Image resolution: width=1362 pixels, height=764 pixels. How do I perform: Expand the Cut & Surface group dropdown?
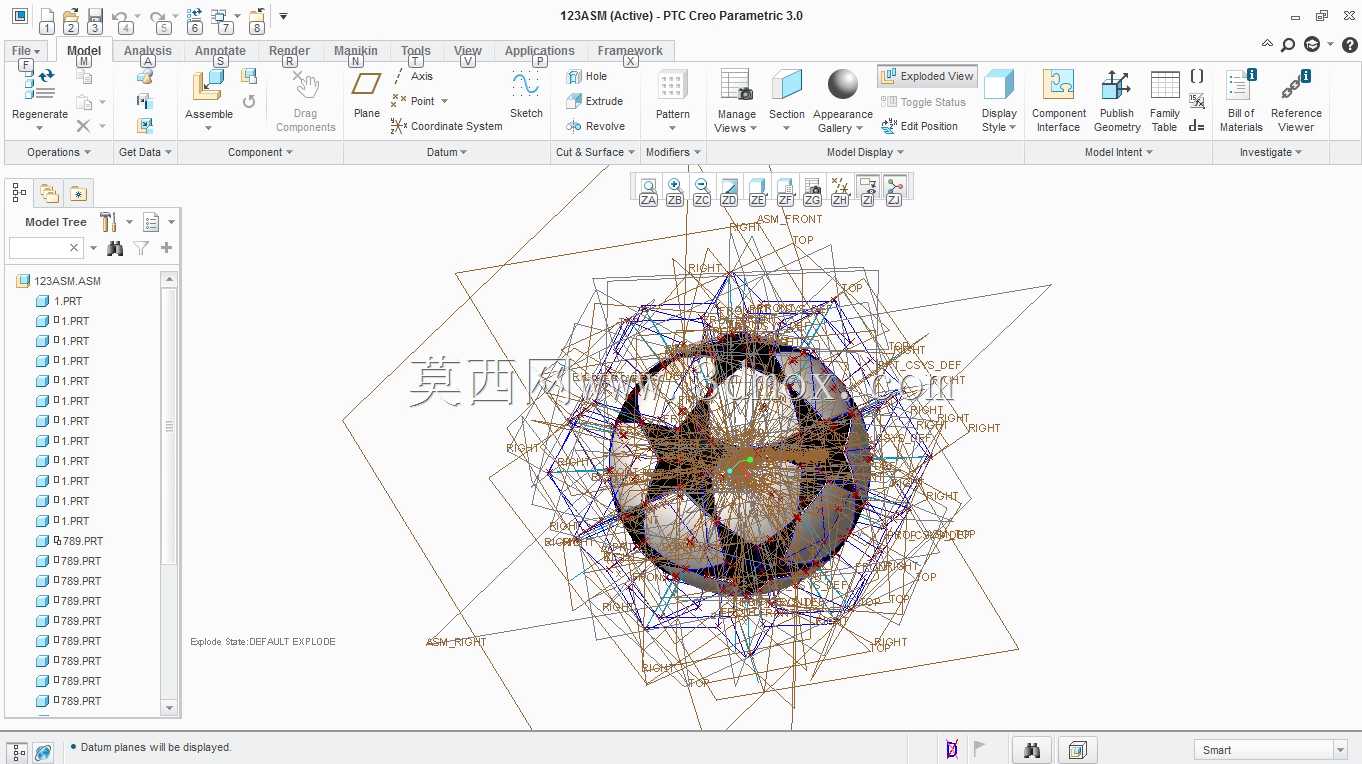(x=596, y=152)
